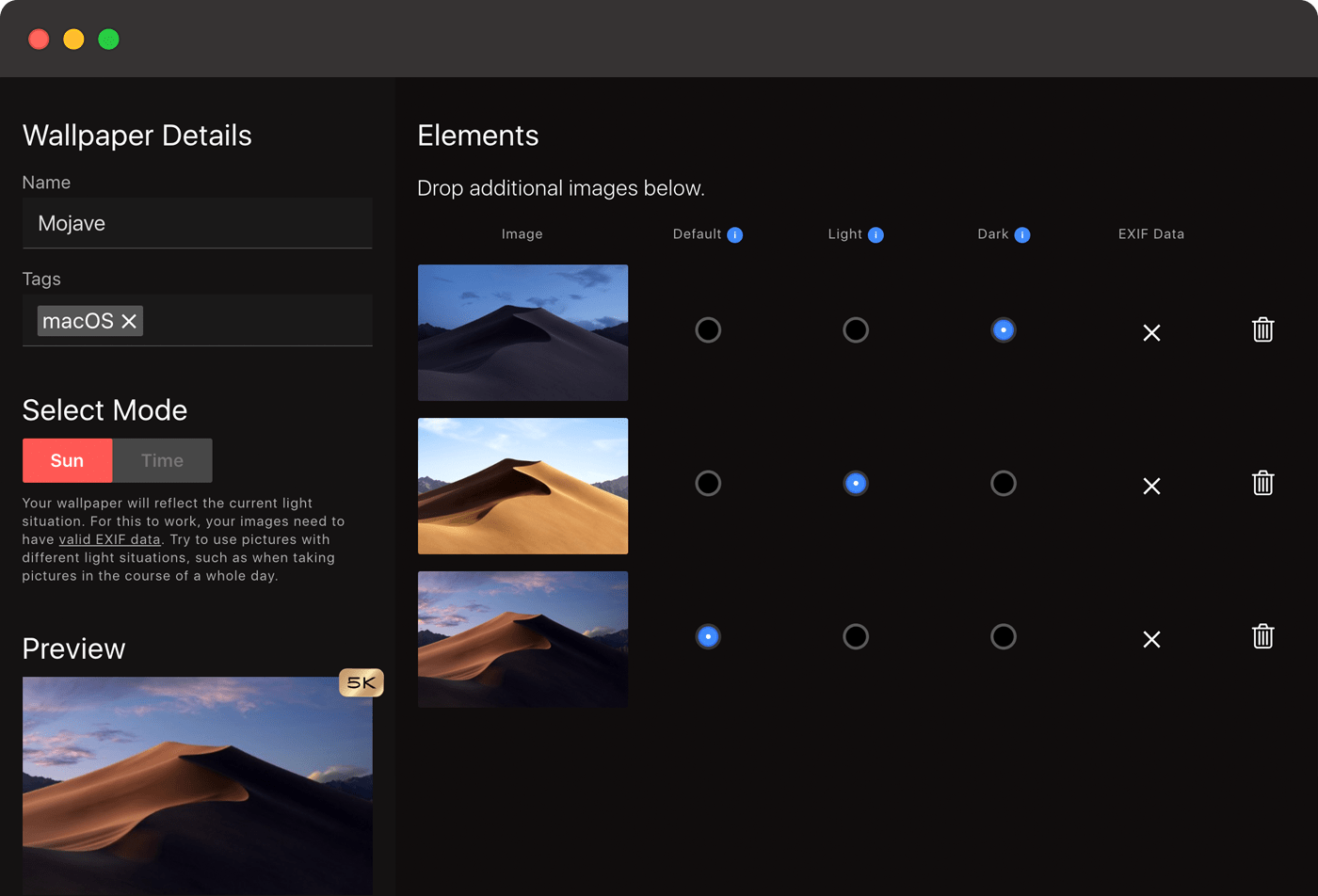This screenshot has height=896, width=1318.
Task: Select the daytime dune thumbnail
Action: pyautogui.click(x=522, y=487)
